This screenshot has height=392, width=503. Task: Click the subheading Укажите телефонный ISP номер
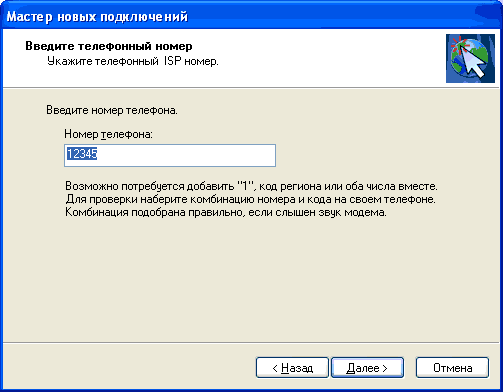pos(133,61)
